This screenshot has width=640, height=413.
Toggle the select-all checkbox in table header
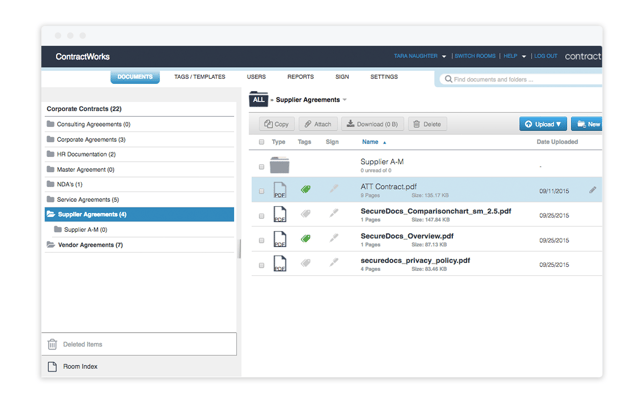(262, 142)
